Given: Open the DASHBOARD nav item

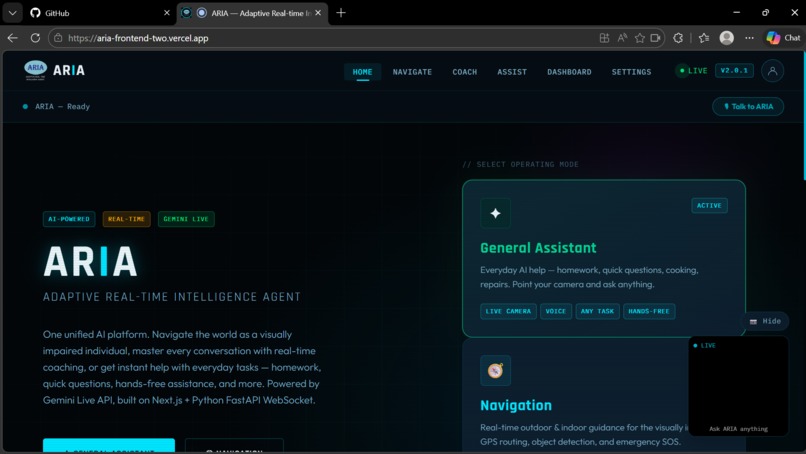Looking at the screenshot, I should pos(569,72).
